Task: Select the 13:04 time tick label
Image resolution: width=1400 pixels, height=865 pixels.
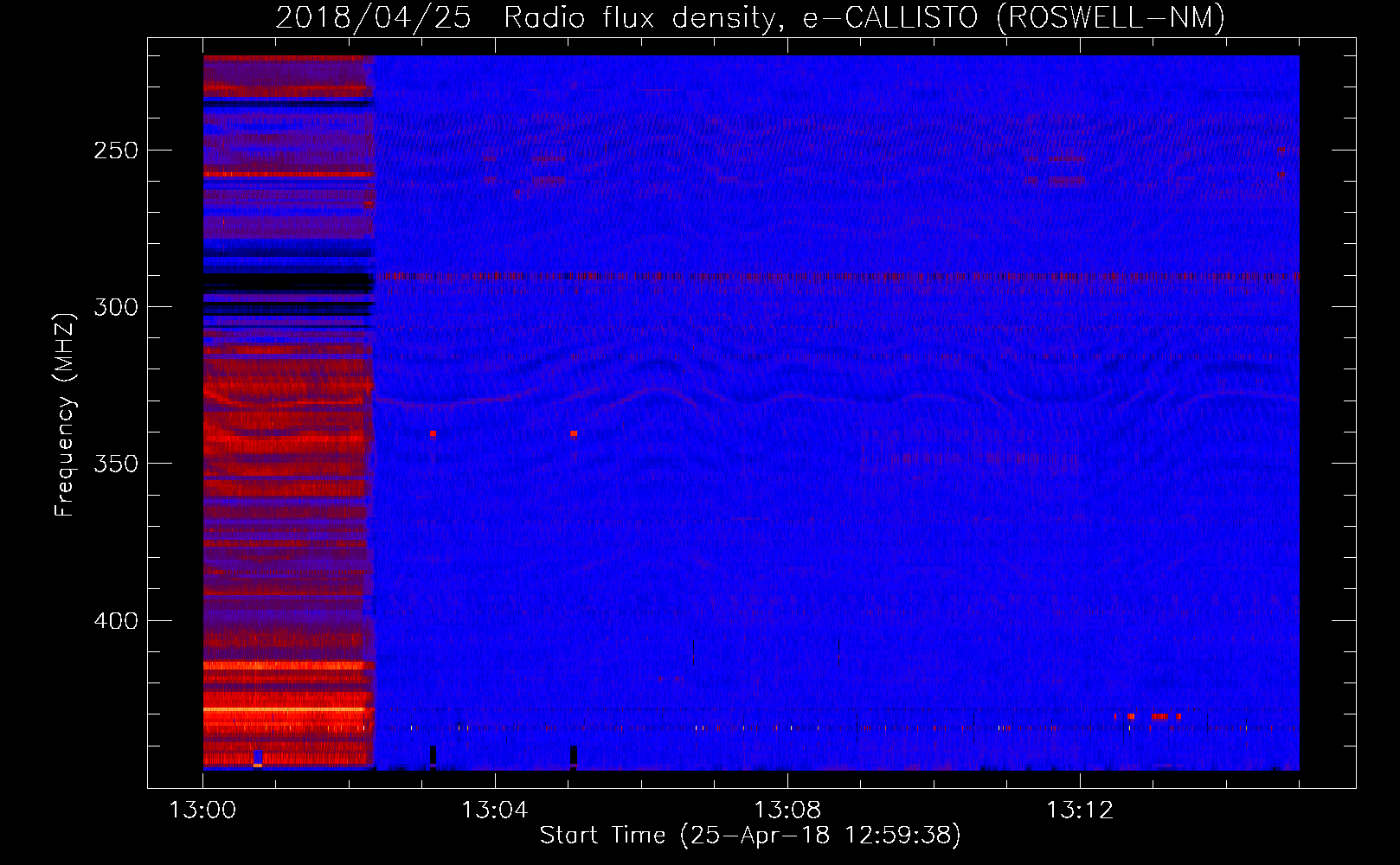Action: pos(495,810)
